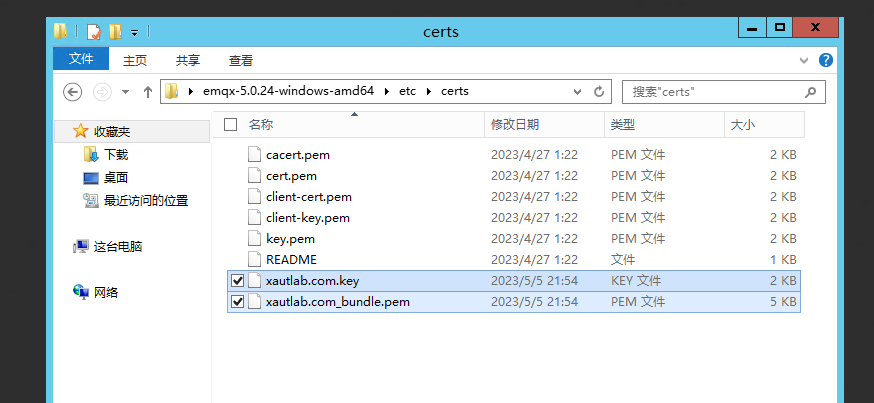Click the Downloads folder icon in sidebar

click(91, 155)
